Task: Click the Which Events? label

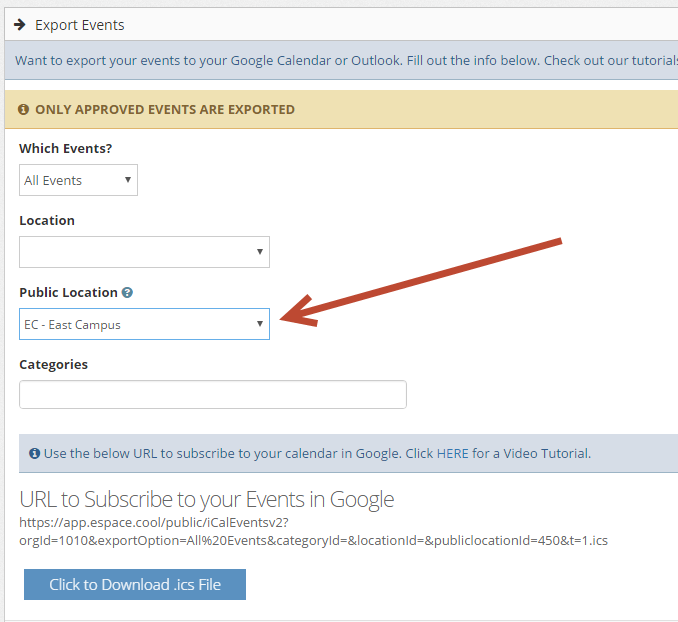Action: click(66, 148)
